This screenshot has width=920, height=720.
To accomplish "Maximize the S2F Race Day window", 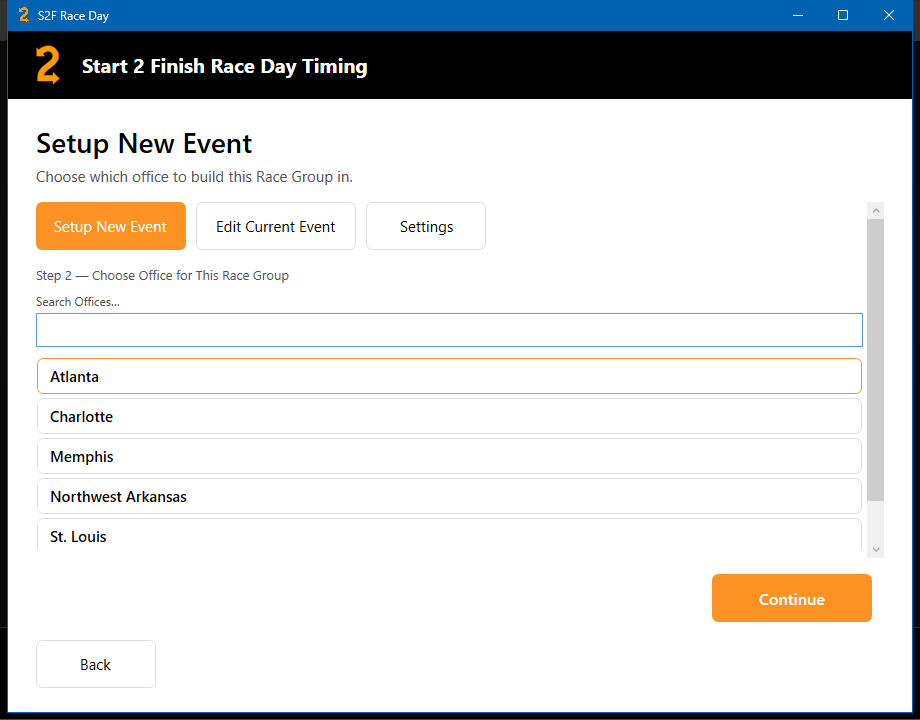I will (x=843, y=15).
